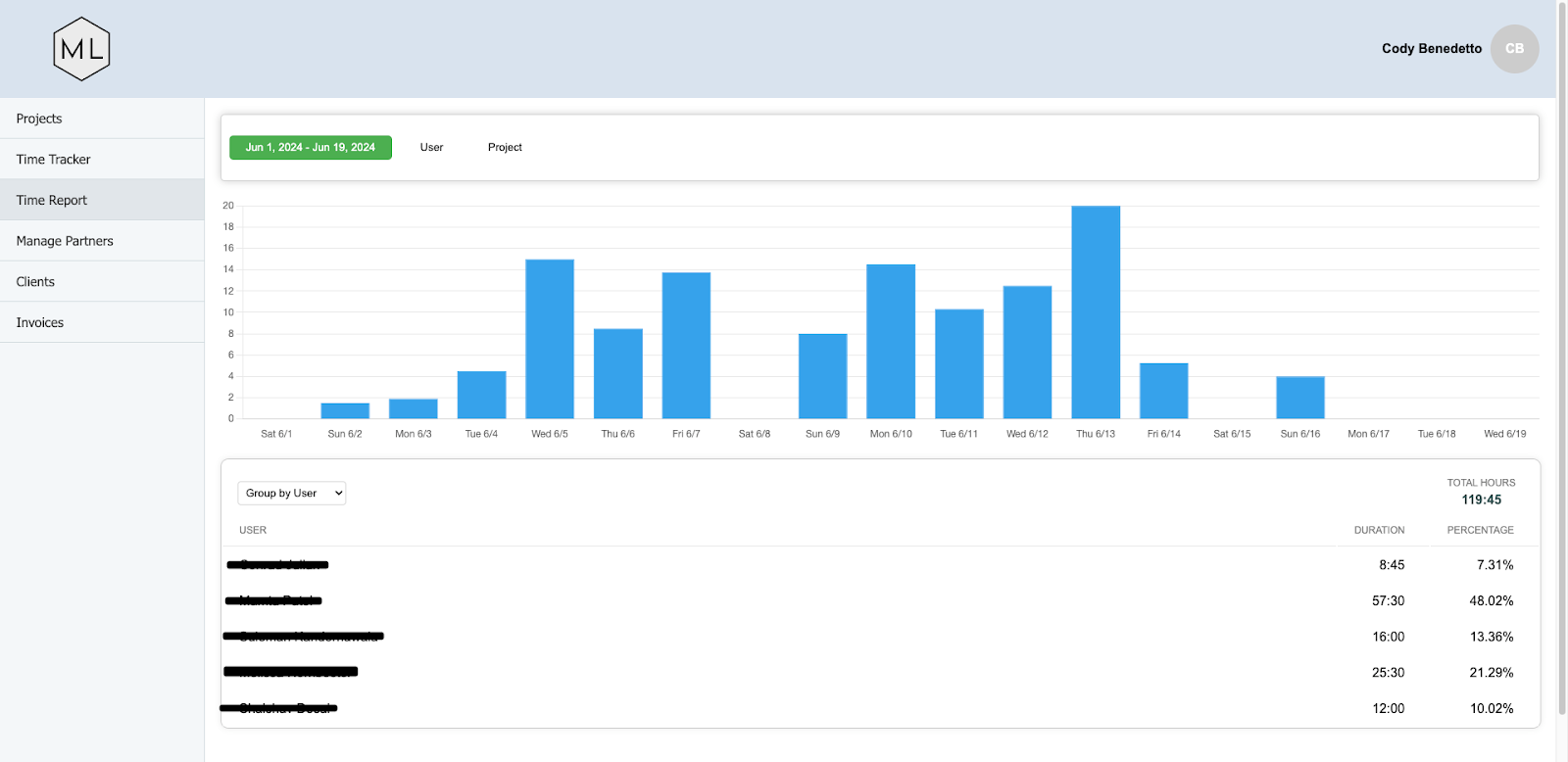
Task: Click the Wed 6/19 axis label
Action: (x=1505, y=434)
